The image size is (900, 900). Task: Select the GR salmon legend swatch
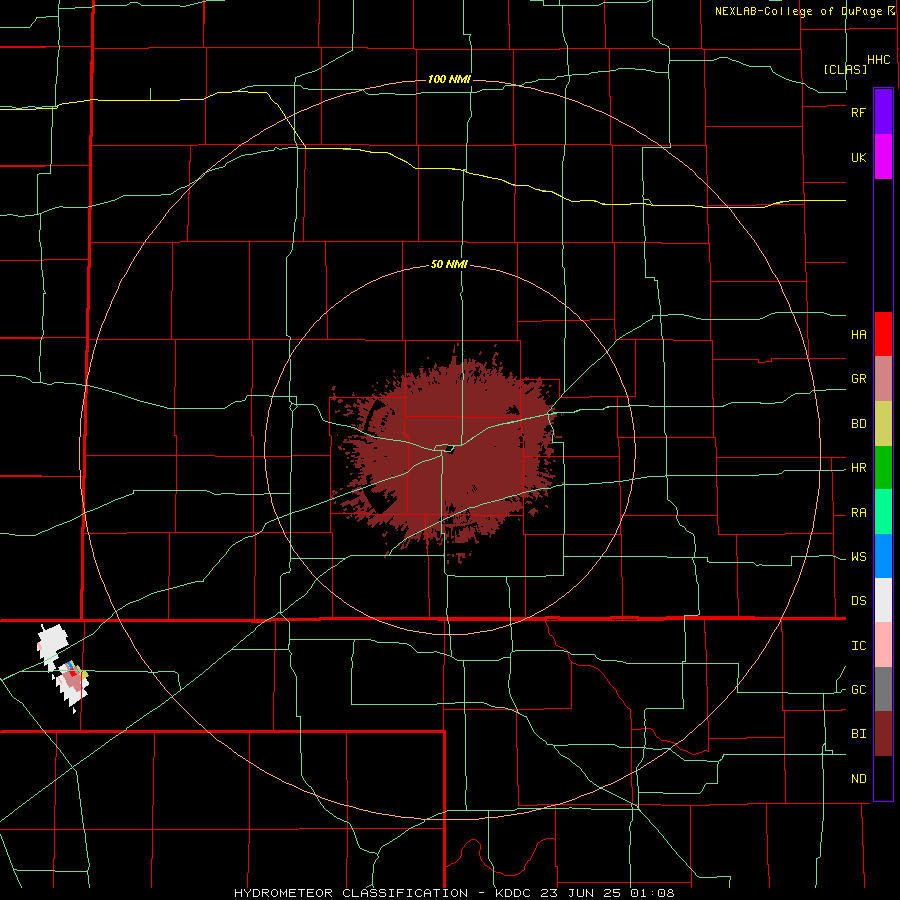(x=883, y=379)
